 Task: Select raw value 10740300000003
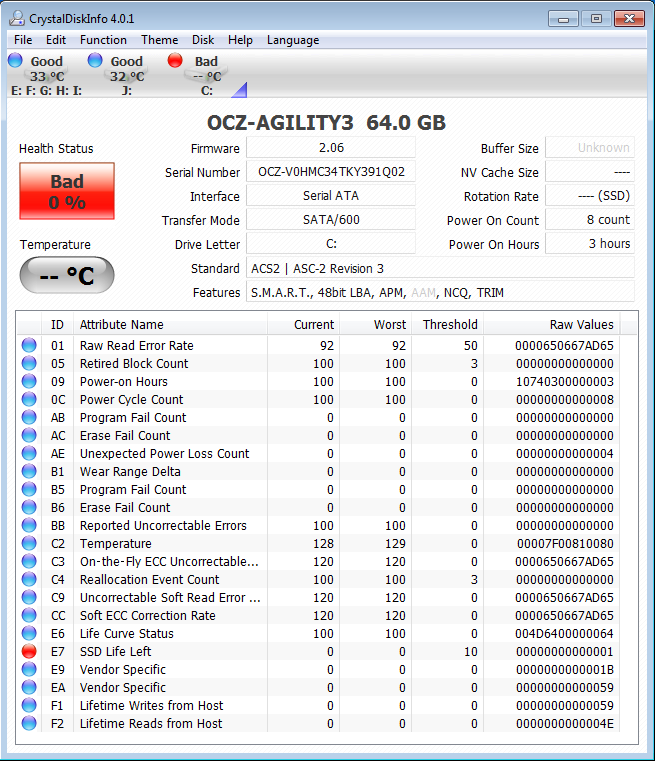(565, 381)
